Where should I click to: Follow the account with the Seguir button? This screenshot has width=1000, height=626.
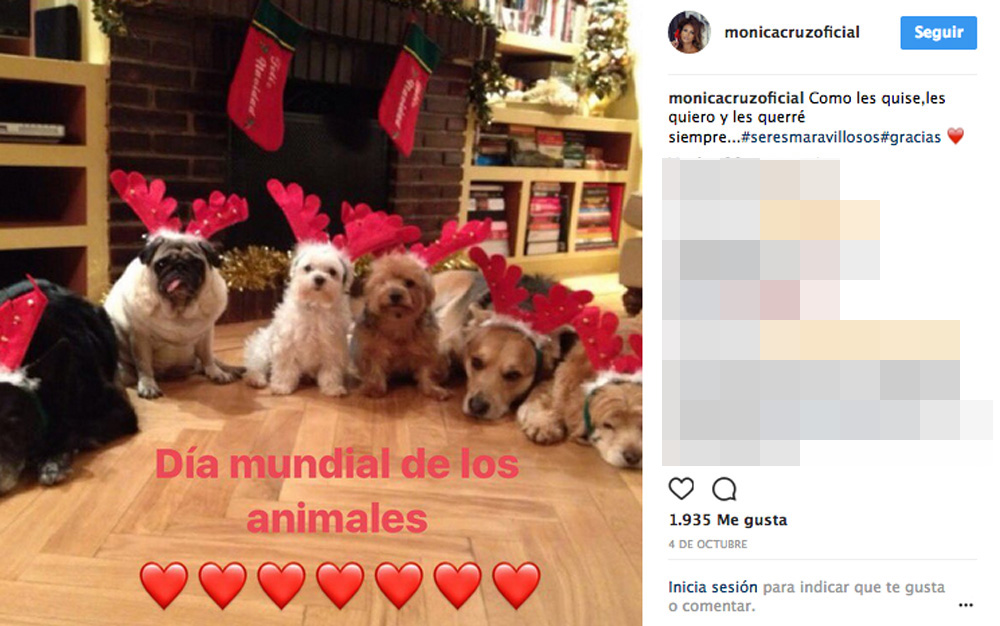click(x=938, y=33)
